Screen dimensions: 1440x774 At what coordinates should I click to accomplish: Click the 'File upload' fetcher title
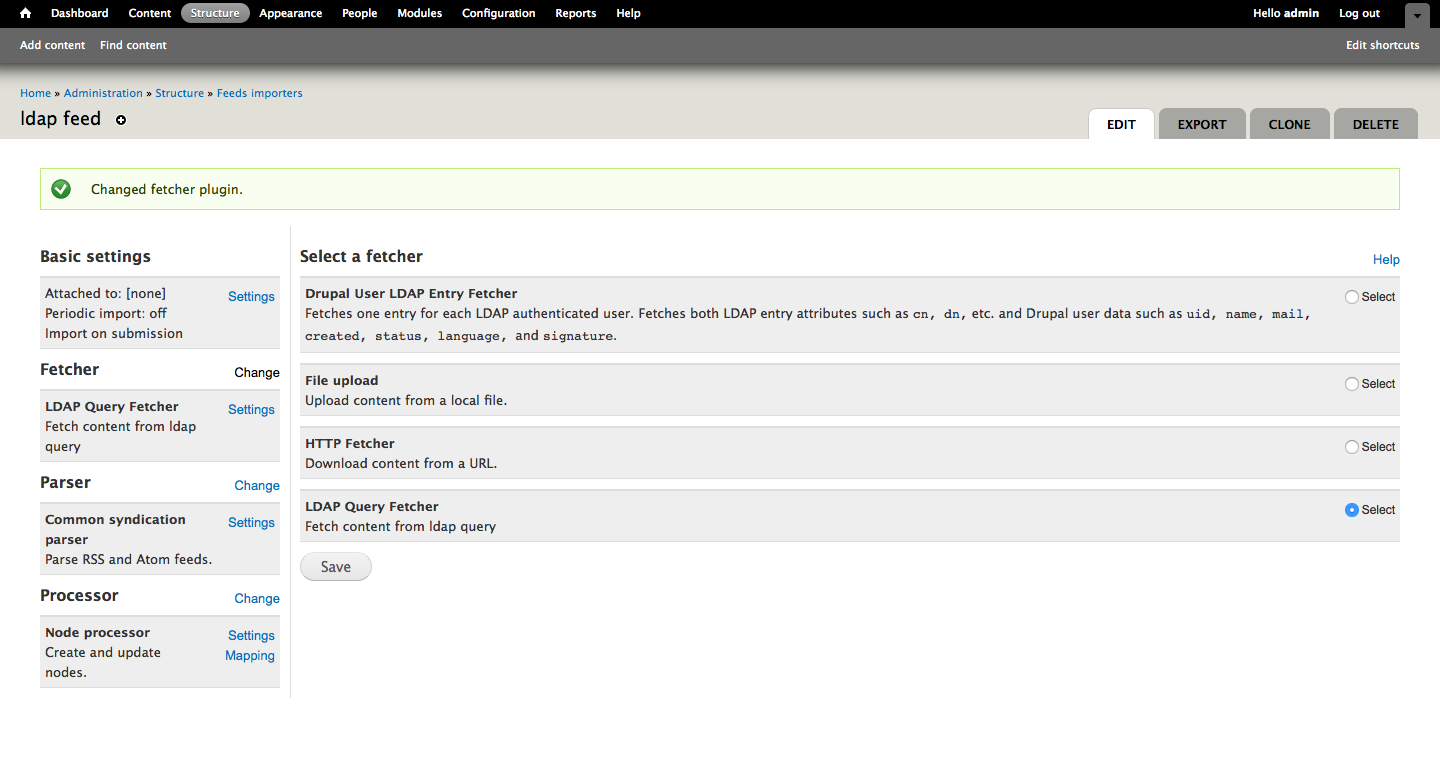(342, 381)
